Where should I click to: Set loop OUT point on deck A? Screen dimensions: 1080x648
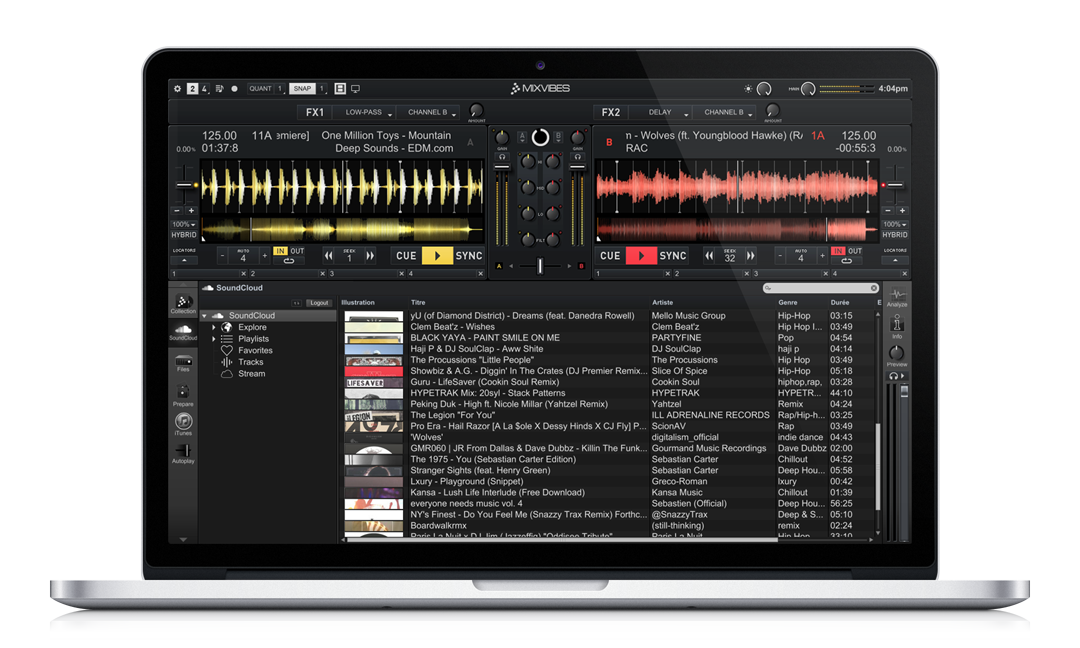pos(297,251)
